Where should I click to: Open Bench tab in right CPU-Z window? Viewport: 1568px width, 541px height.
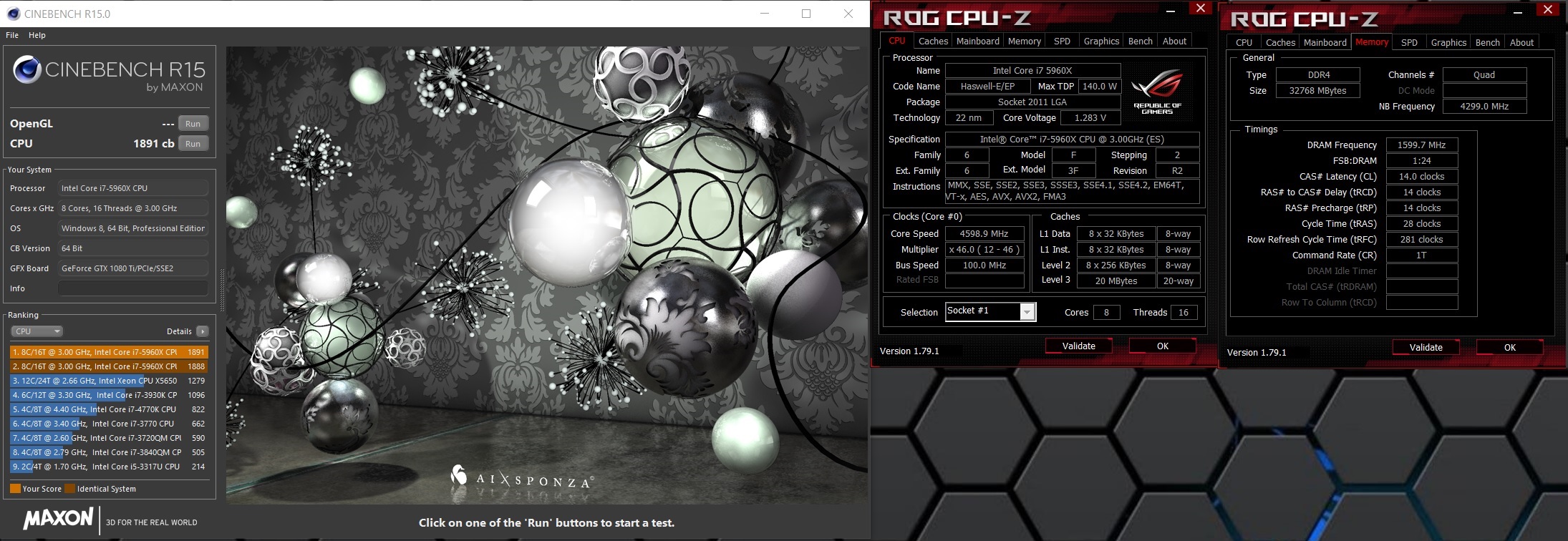click(1488, 43)
